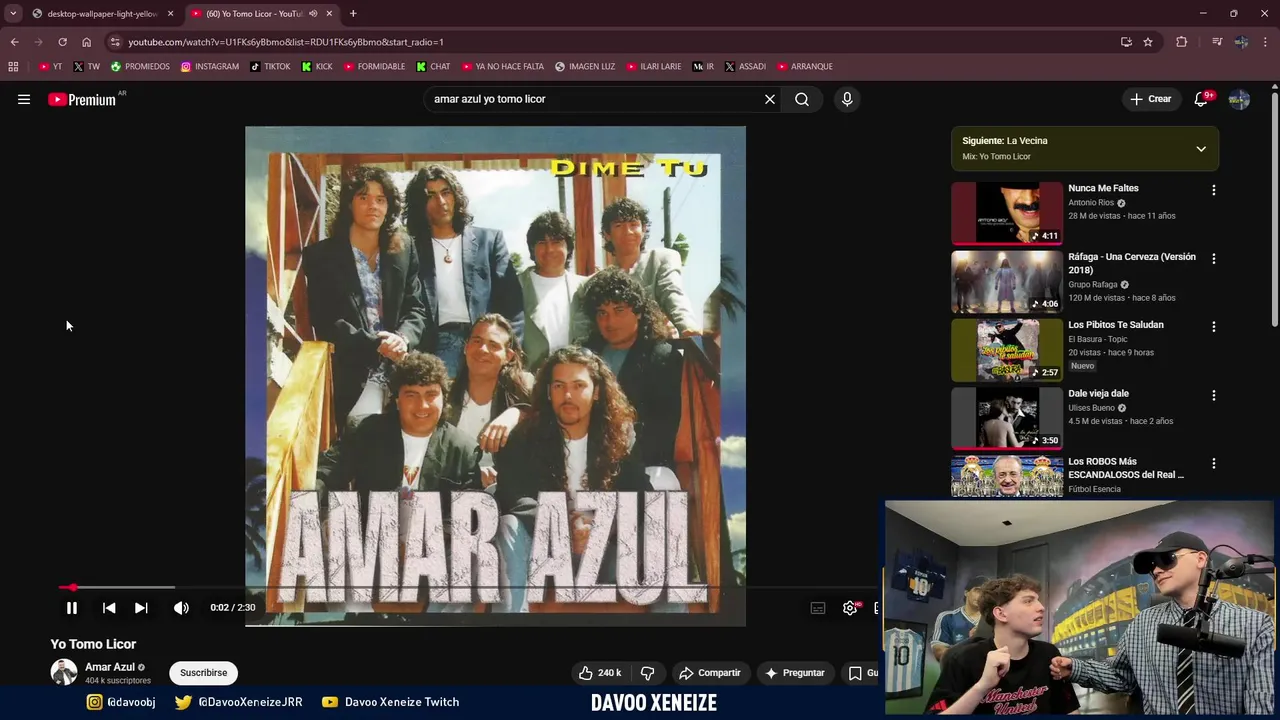Toggle subtitles on the video player
The image size is (1280, 720).
[818, 608]
